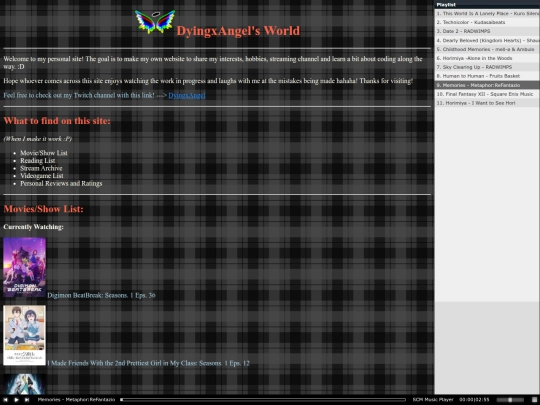Screen dimensions: 540x405
Task: Select 'Sky Clearing Up - RADWIMPS' track
Action: [487, 67]
